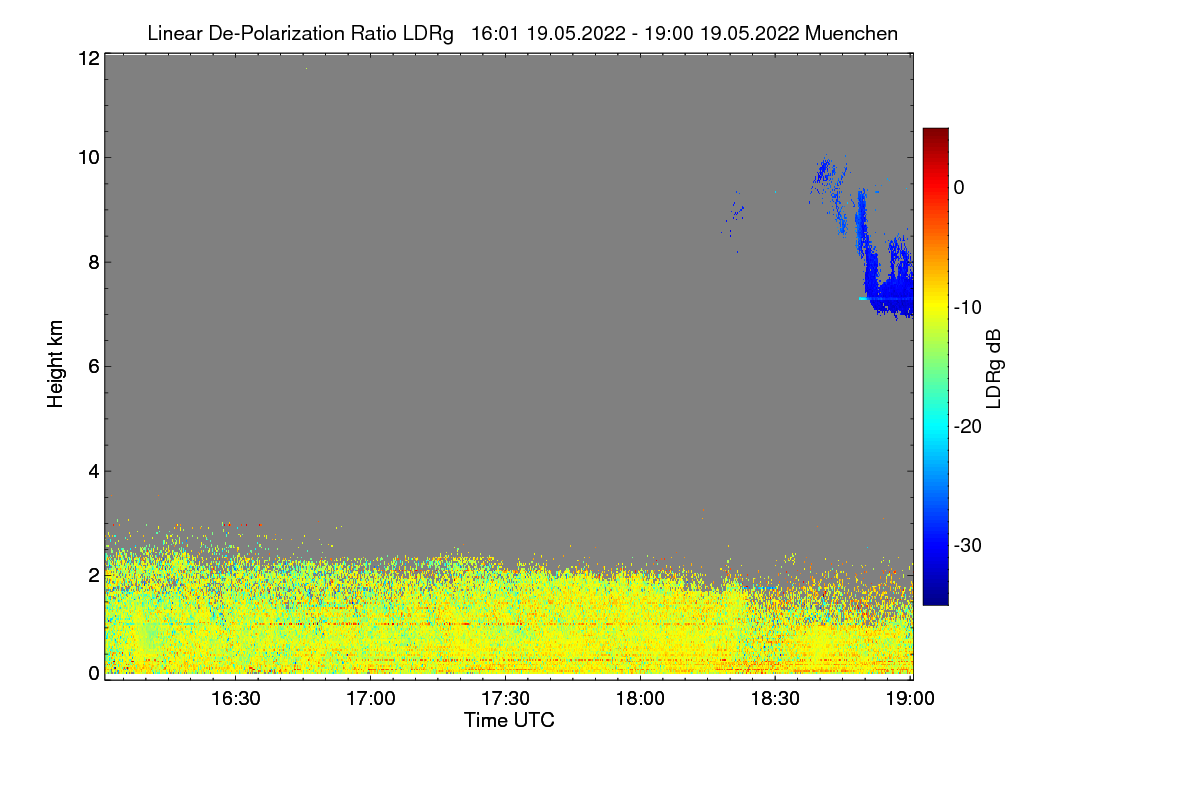Viewport: 1200px width, 800px height.
Task: Click the 19:00 time axis label
Action: point(911,699)
